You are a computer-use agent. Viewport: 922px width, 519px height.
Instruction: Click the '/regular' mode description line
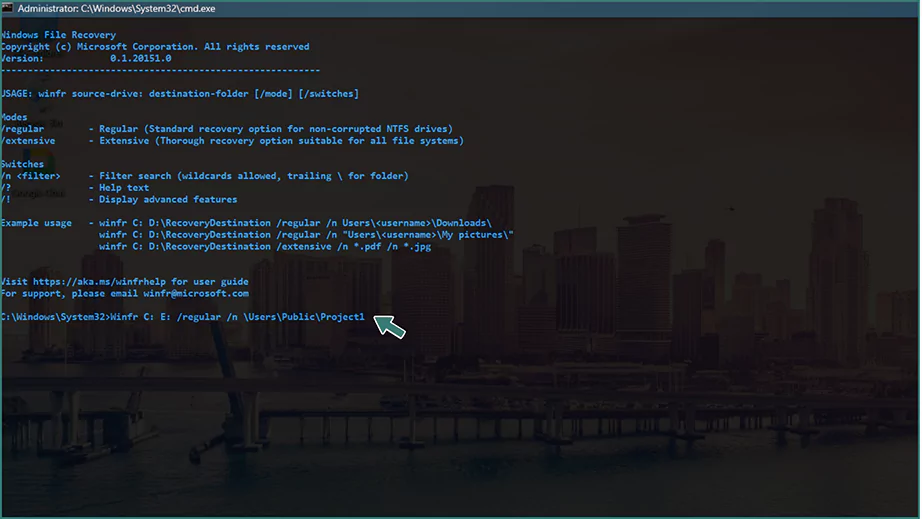(x=226, y=129)
